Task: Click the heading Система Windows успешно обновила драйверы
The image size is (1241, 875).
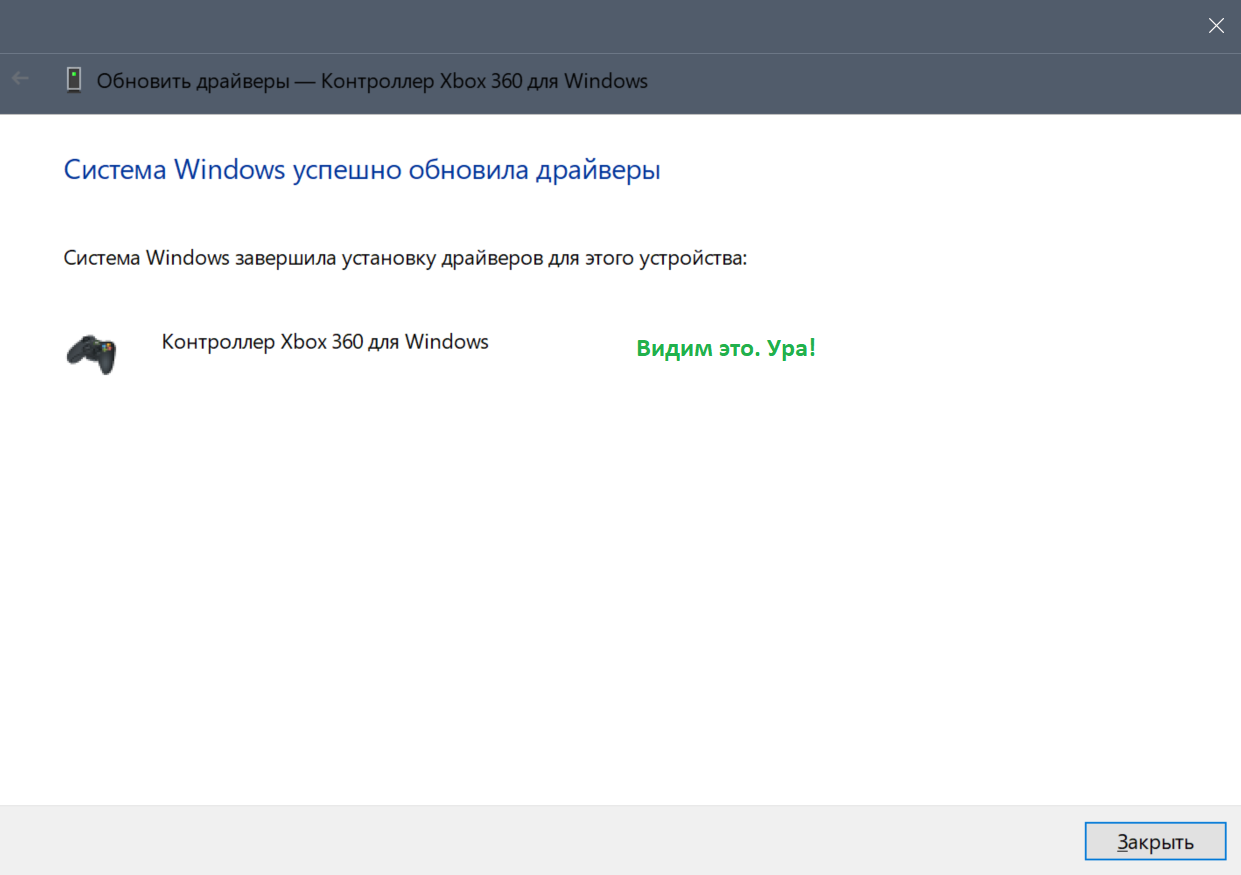Action: tap(362, 170)
